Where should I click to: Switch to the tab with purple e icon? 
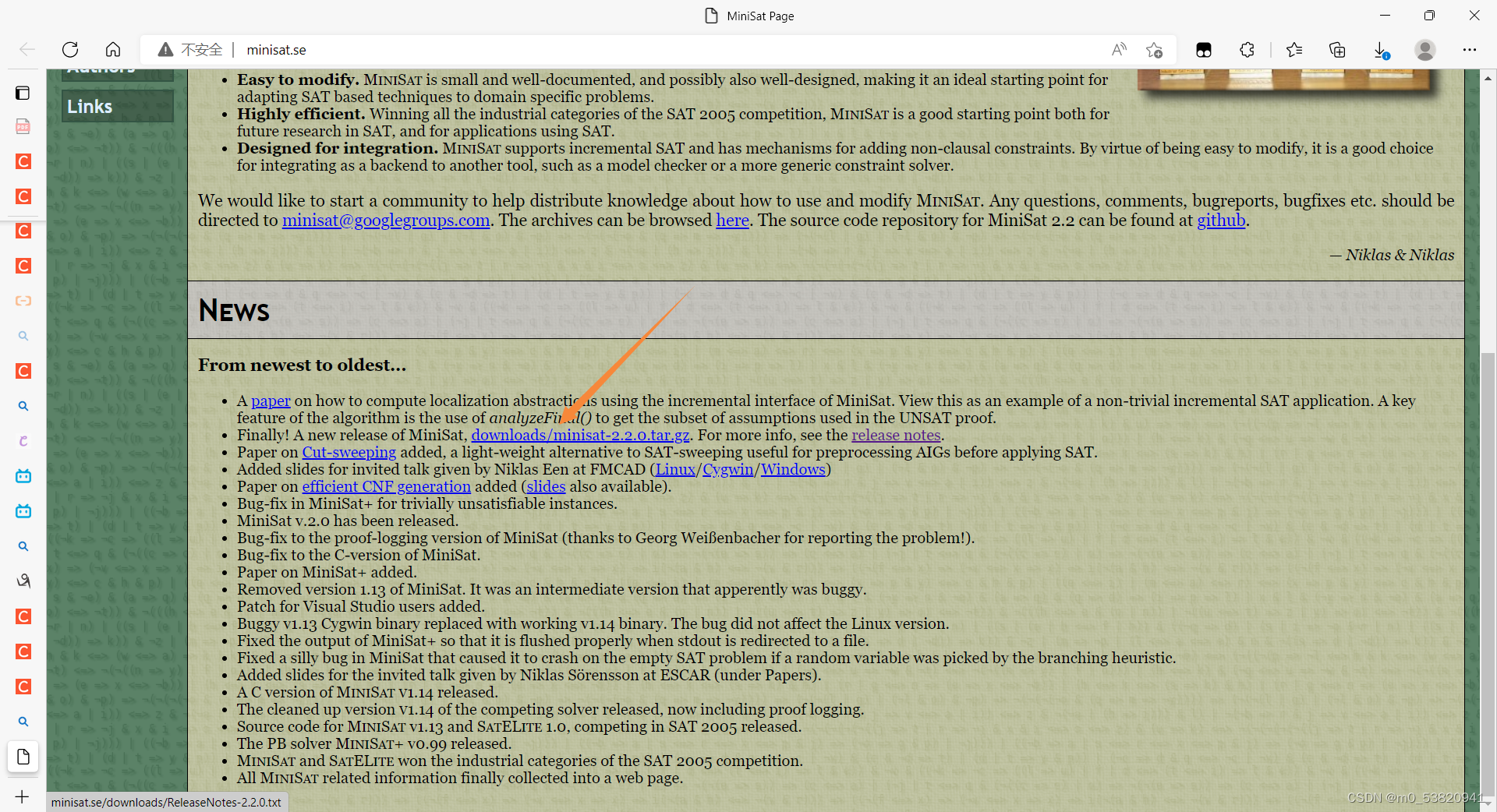tap(23, 441)
